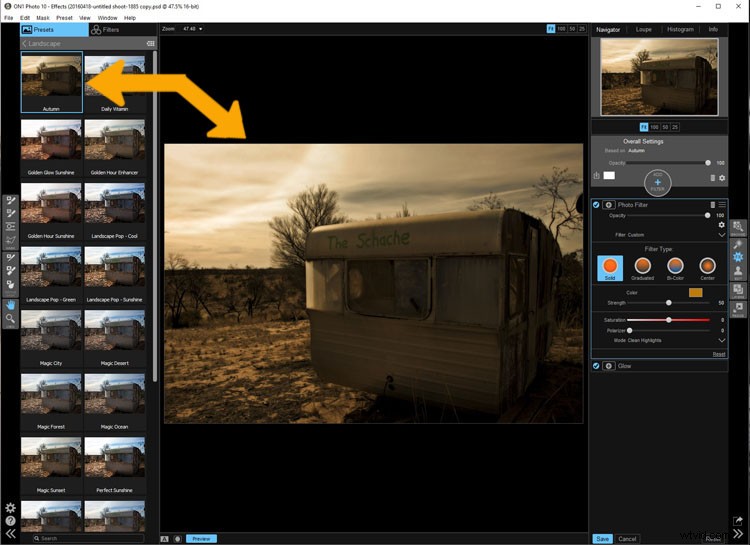This screenshot has height=545, width=750.
Task: Toggle preset list grid view icon
Action: pos(151,44)
